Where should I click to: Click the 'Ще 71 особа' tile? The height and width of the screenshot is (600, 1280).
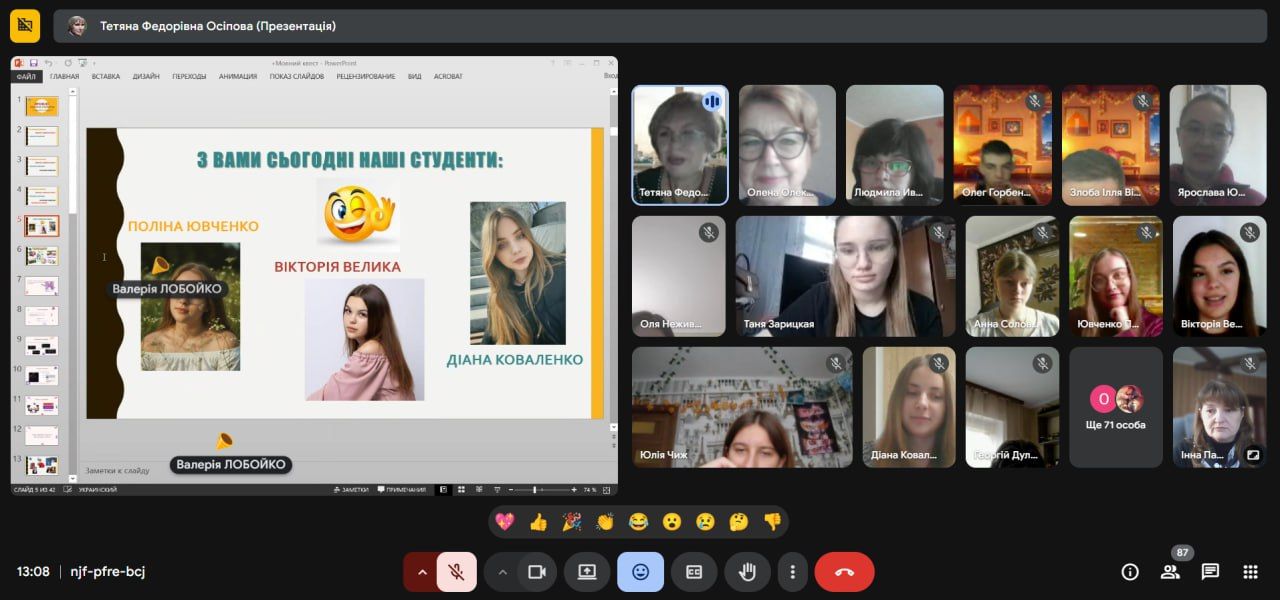point(1116,407)
